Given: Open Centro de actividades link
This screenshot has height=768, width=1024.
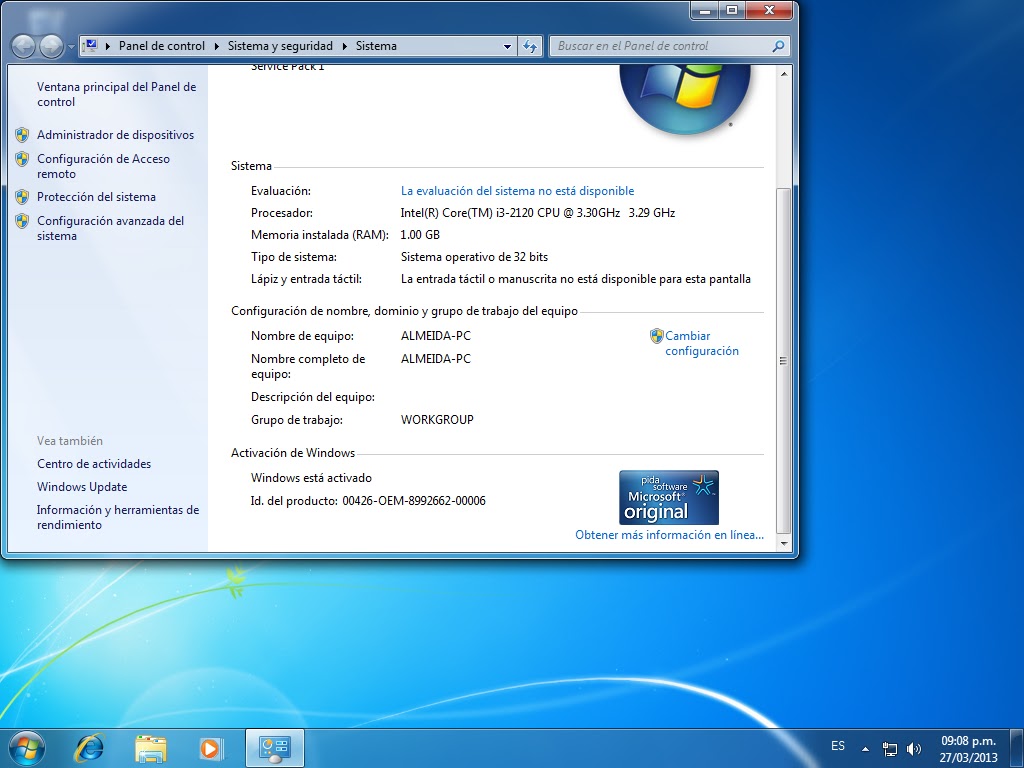Looking at the screenshot, I should click(94, 464).
